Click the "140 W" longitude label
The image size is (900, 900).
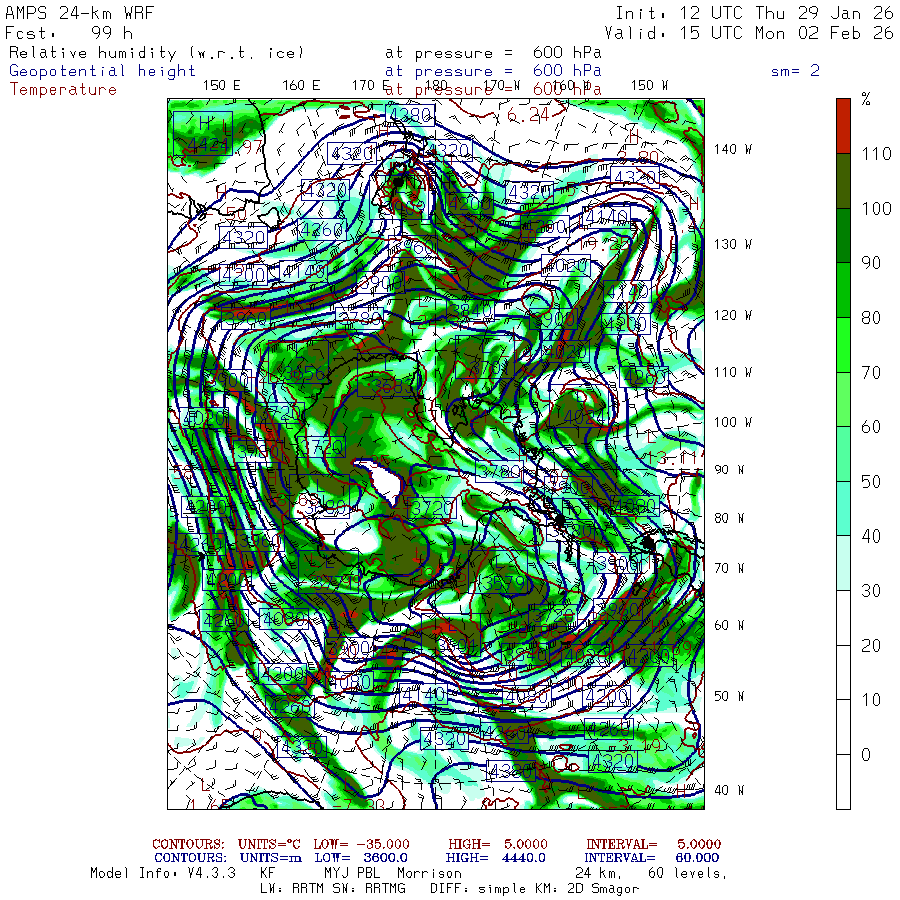pyautogui.click(x=731, y=149)
